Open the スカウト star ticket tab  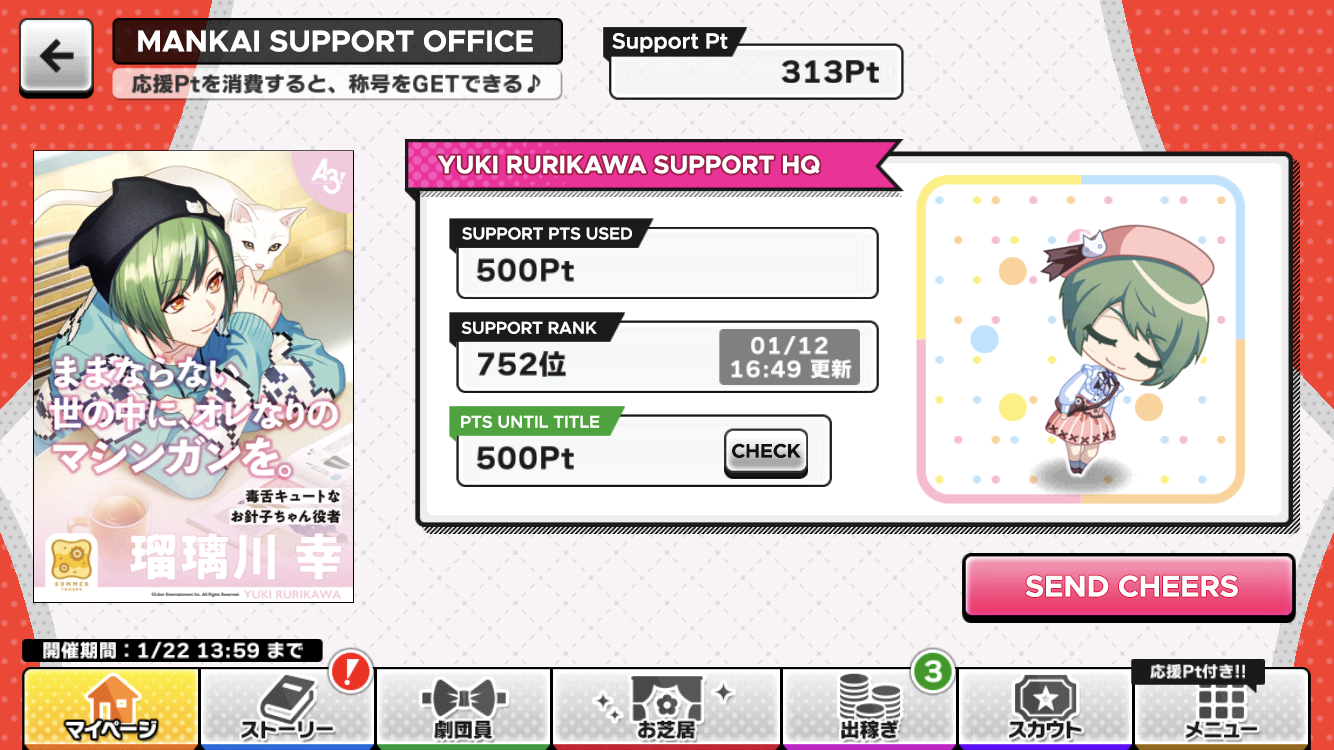(1044, 708)
